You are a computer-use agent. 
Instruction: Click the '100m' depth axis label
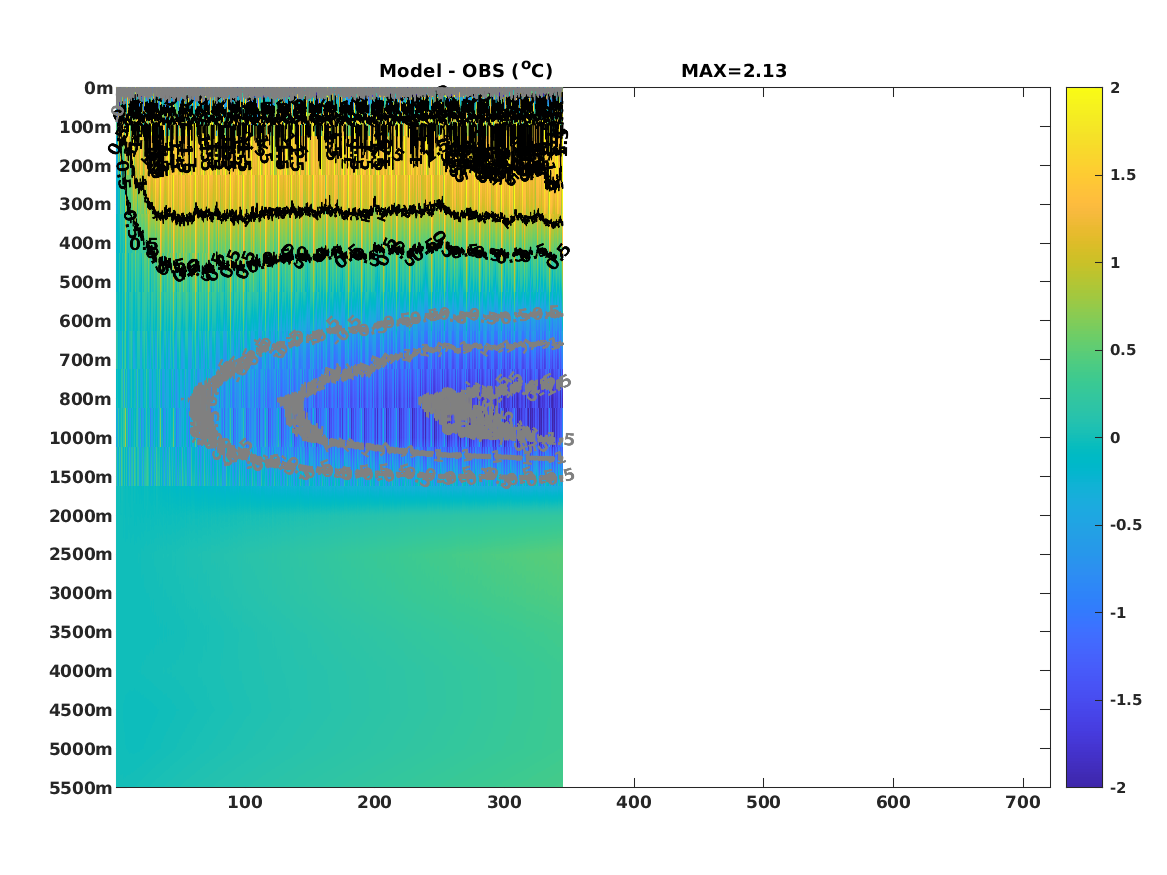[86, 127]
